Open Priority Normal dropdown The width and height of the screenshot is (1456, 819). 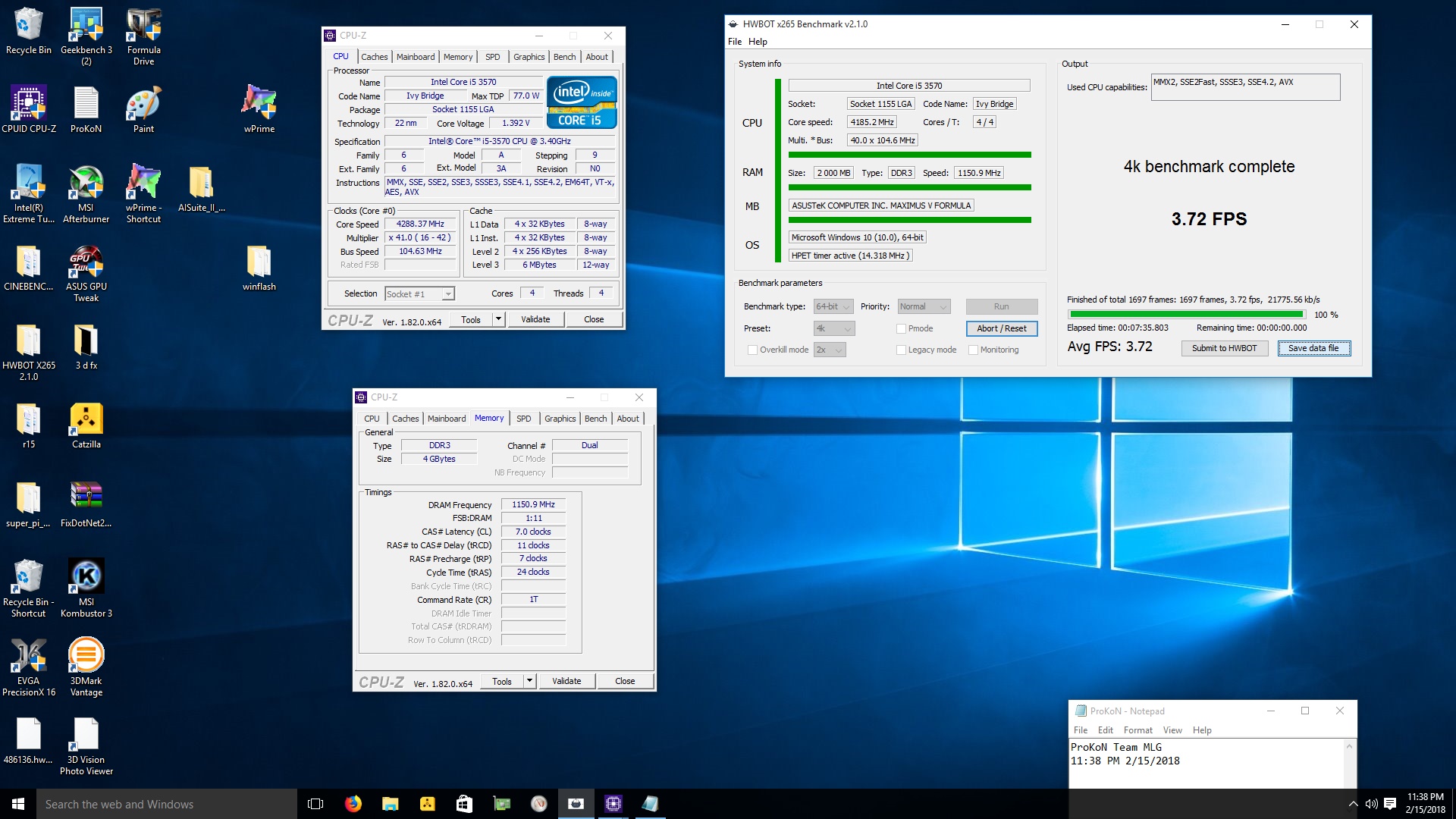[924, 306]
